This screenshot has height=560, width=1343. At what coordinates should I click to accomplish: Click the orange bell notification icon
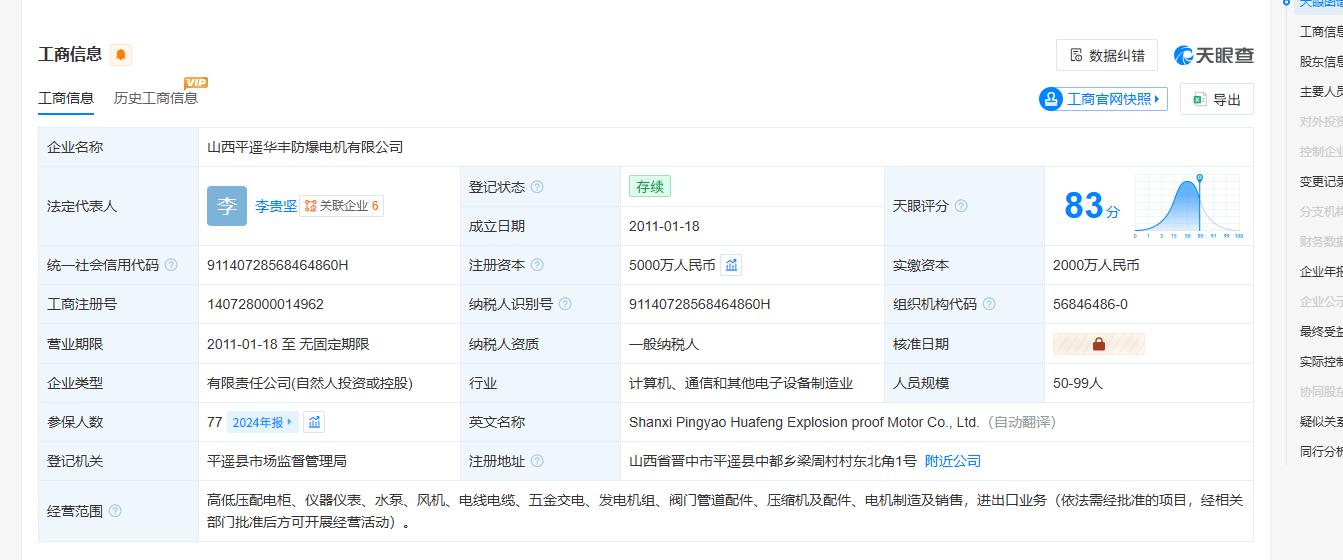121,55
